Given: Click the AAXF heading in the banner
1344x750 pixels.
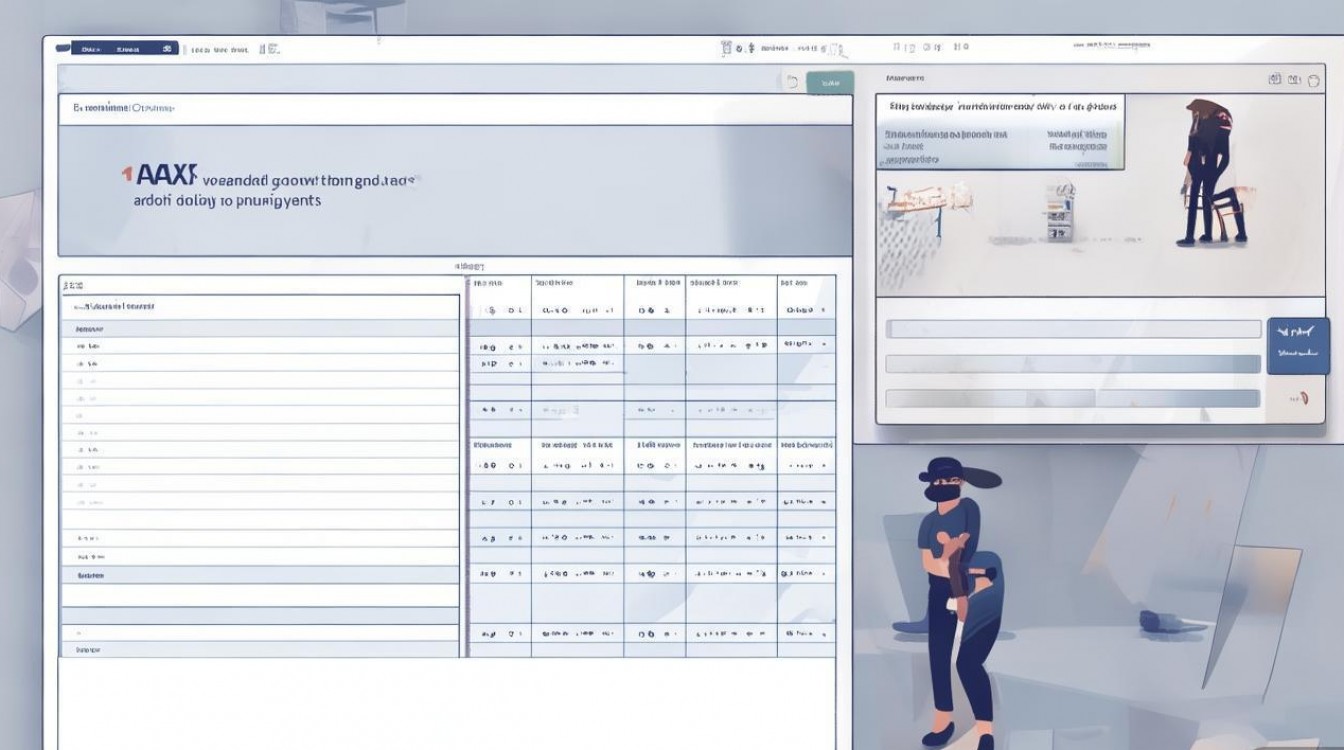Looking at the screenshot, I should (160, 176).
